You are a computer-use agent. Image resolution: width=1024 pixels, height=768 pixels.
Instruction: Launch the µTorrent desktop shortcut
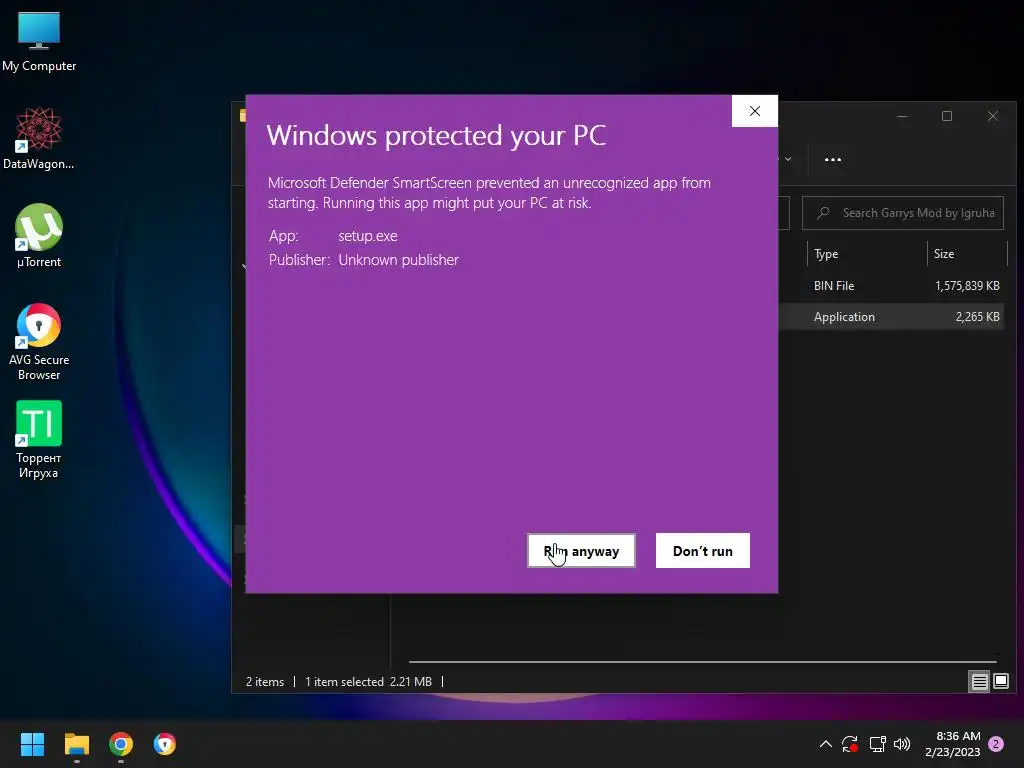39,236
